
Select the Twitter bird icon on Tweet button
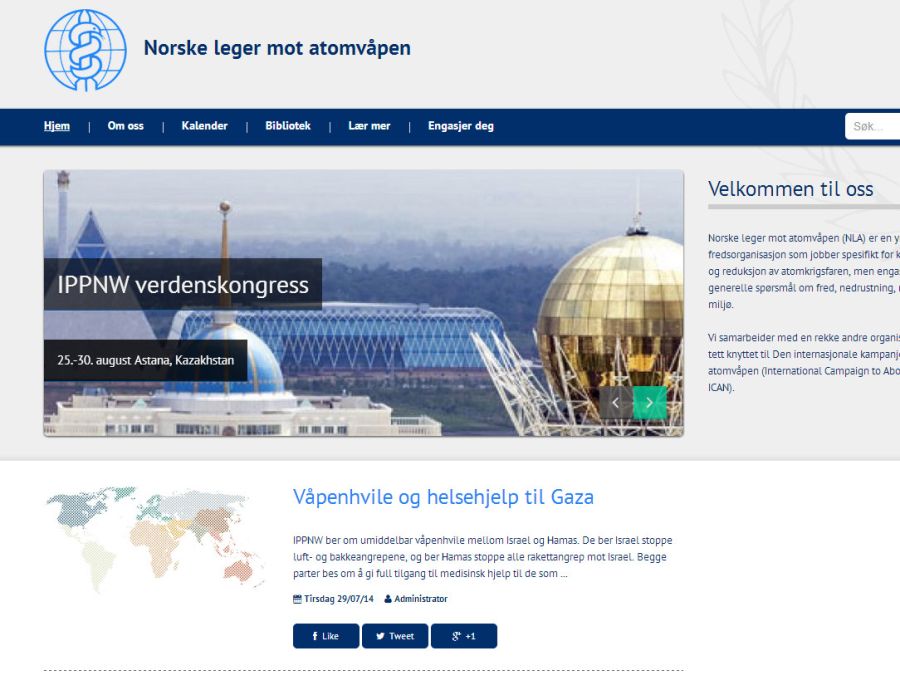381,636
